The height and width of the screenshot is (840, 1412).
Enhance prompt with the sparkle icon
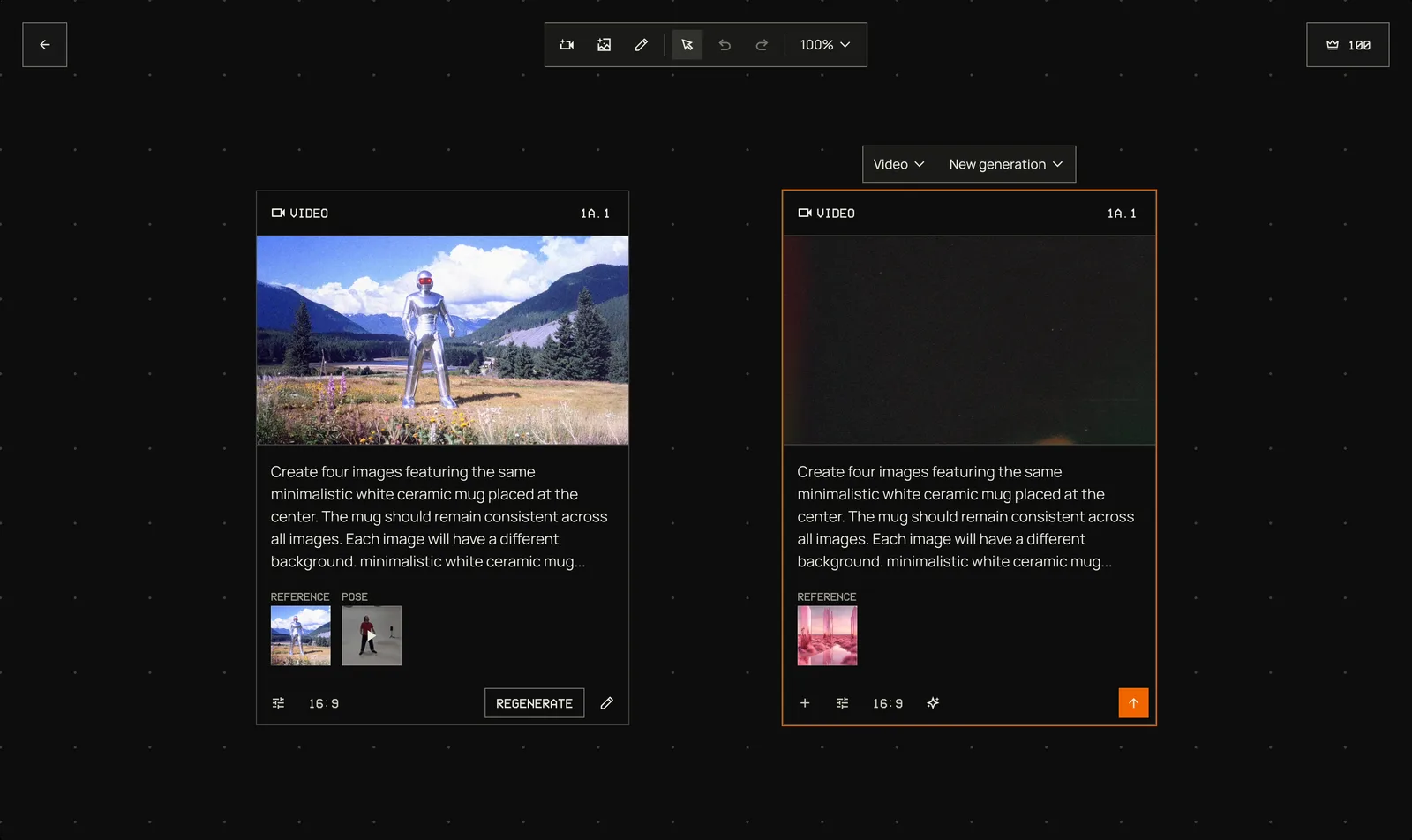(933, 703)
